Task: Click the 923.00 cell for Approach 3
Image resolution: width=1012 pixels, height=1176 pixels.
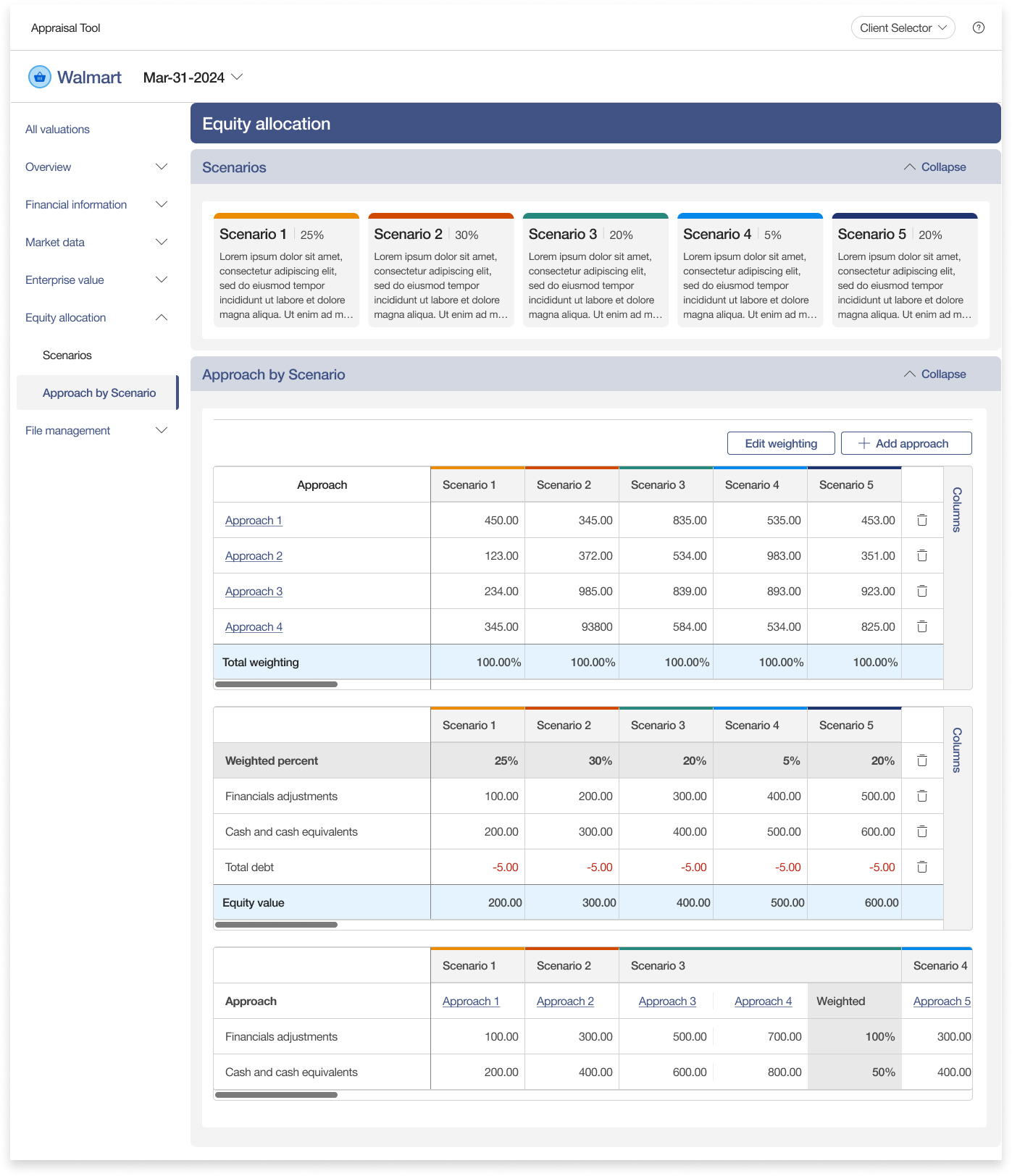Action: click(855, 591)
